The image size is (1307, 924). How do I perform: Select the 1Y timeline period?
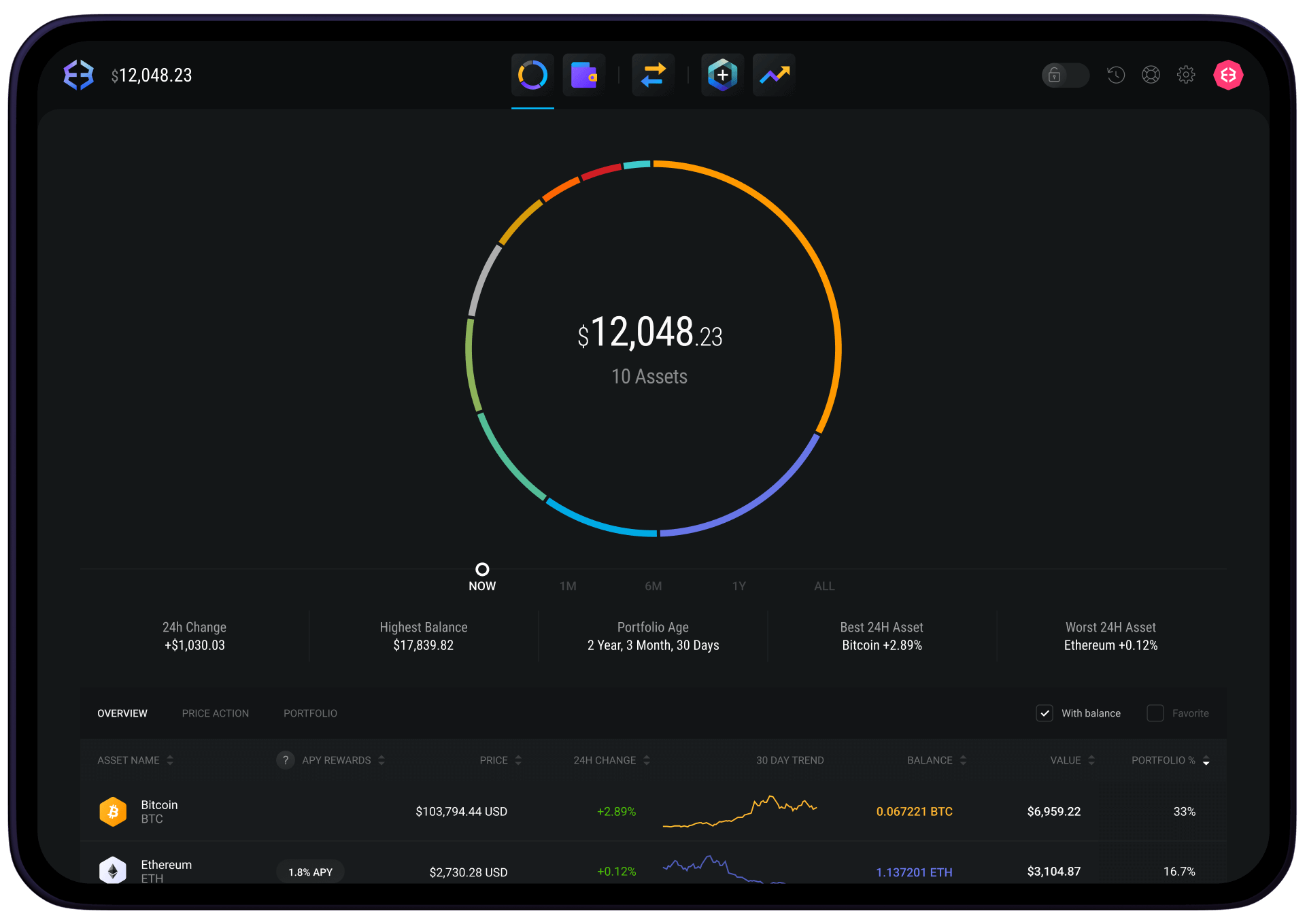coord(739,585)
